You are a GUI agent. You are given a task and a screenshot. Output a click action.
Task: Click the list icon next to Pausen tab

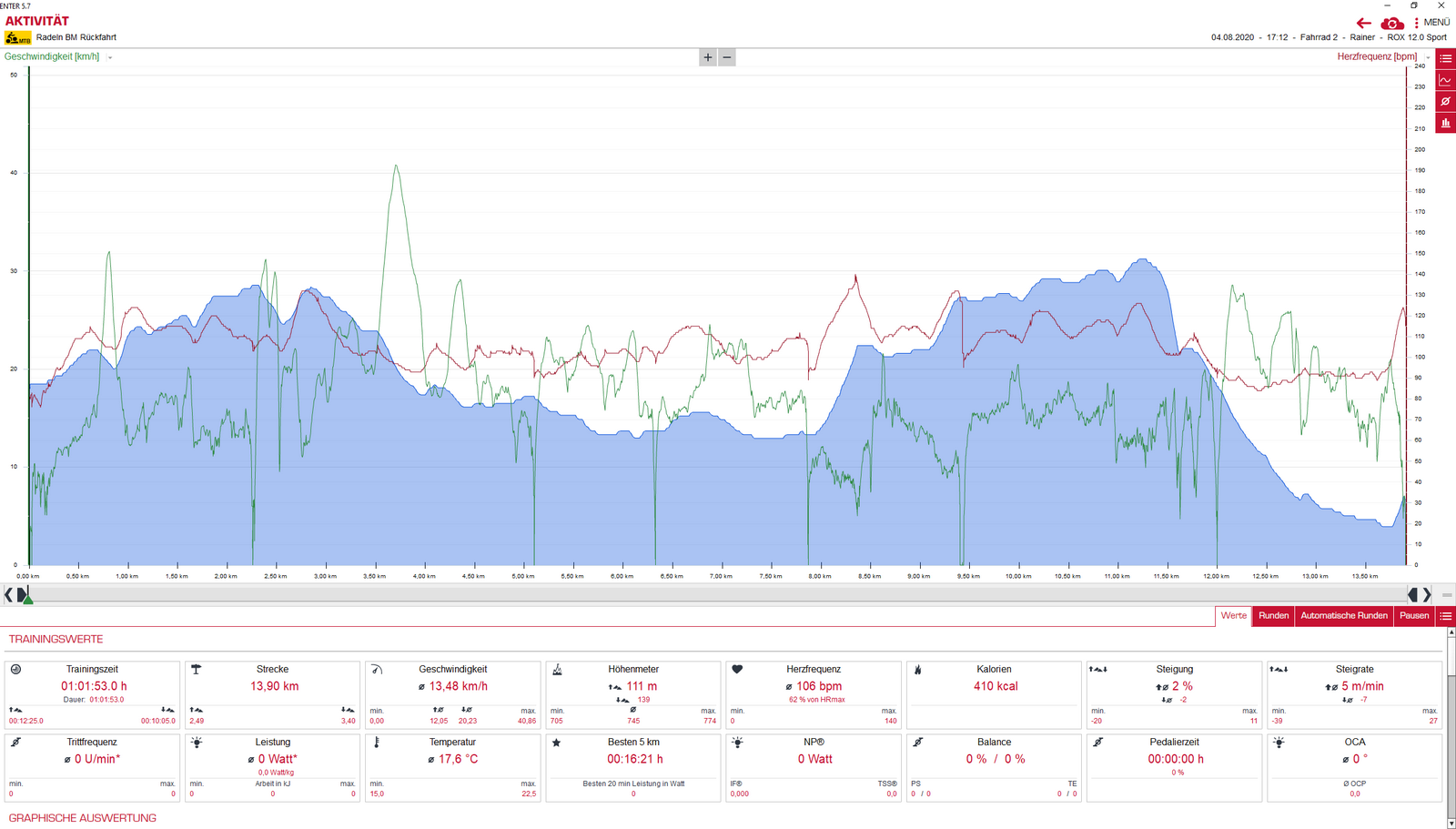point(1445,616)
